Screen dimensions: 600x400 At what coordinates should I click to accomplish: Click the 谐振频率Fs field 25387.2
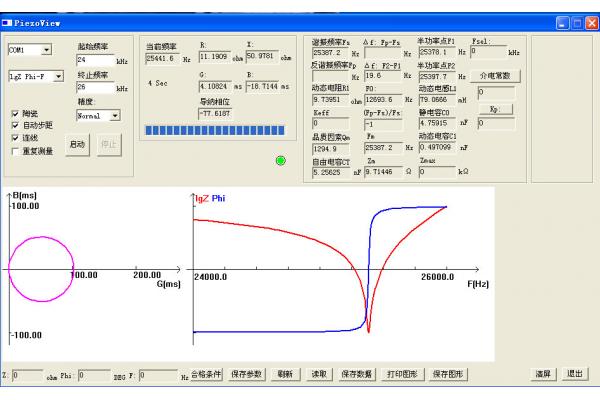tap(330, 52)
